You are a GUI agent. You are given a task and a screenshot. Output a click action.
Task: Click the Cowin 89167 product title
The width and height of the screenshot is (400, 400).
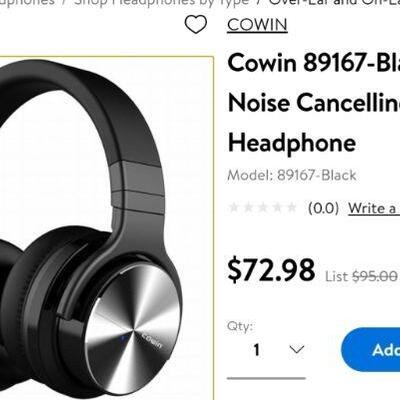[314, 103]
